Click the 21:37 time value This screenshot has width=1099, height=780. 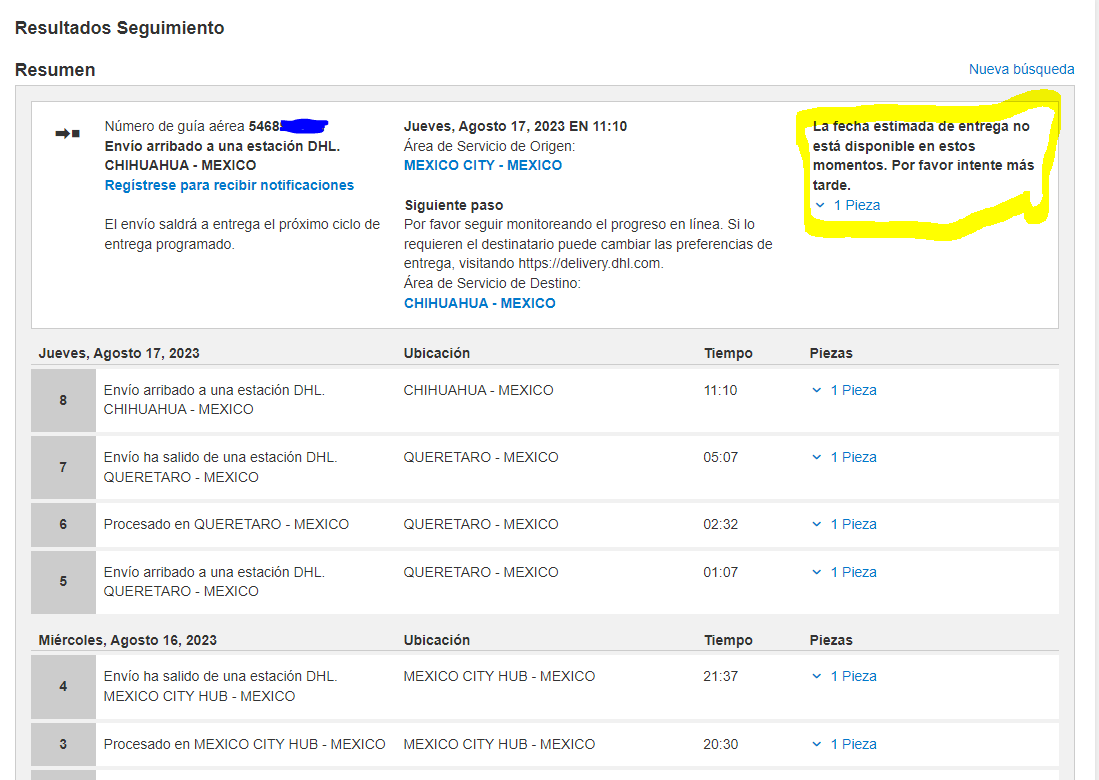(721, 676)
